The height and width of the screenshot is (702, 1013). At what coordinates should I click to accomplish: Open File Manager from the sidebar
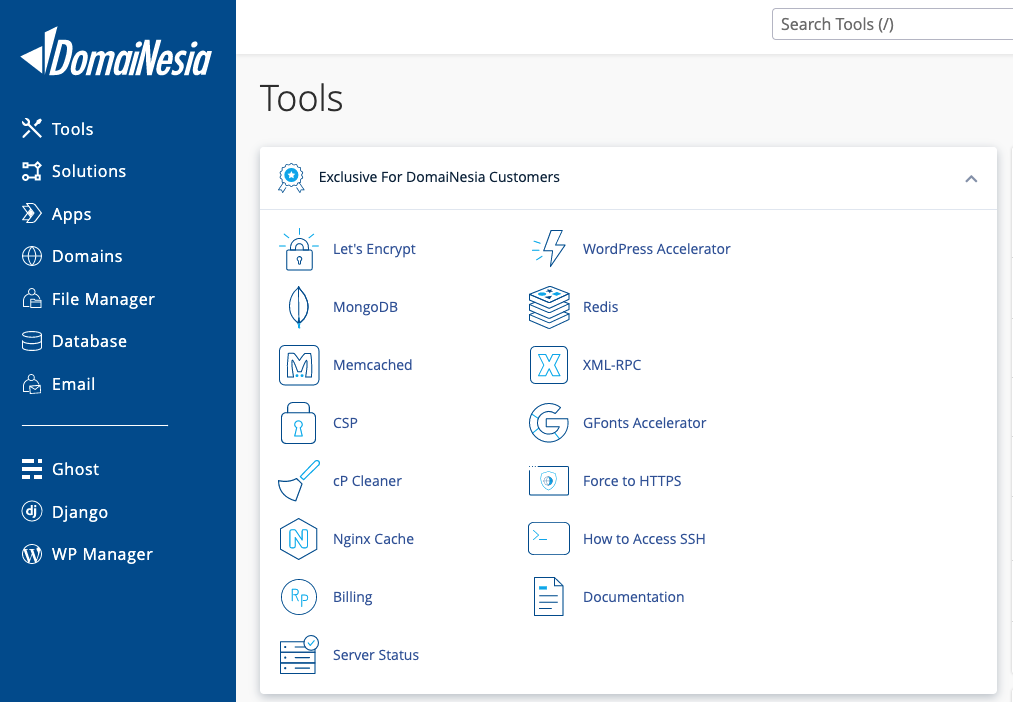pos(102,299)
